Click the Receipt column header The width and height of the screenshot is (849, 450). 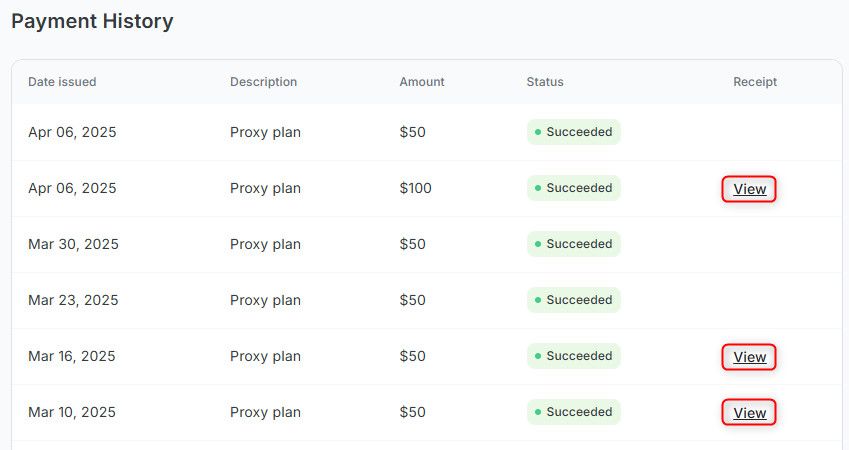[x=755, y=82]
